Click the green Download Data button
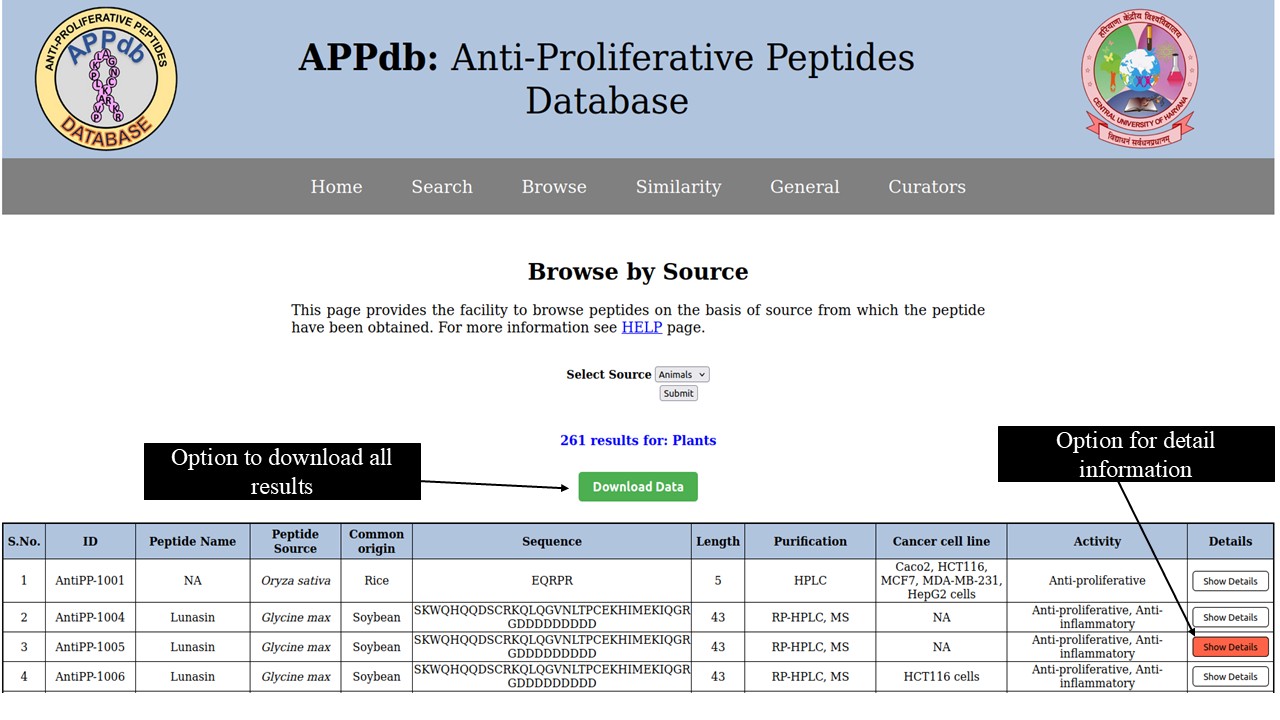Viewport: 1280px width, 720px height. click(638, 487)
